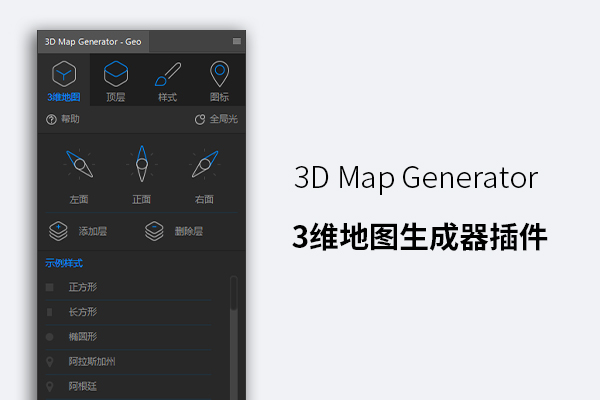Click the pin icon beside 阿根廷

coord(49,386)
